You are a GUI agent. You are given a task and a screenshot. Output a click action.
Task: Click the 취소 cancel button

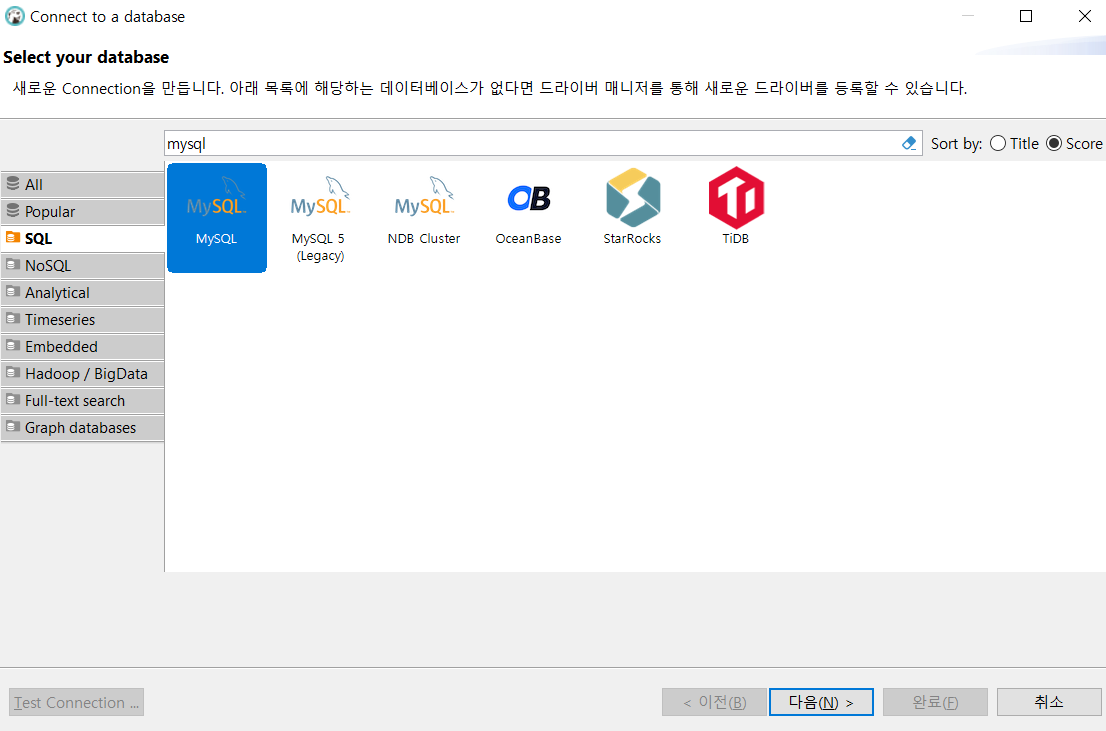[x=1049, y=702]
